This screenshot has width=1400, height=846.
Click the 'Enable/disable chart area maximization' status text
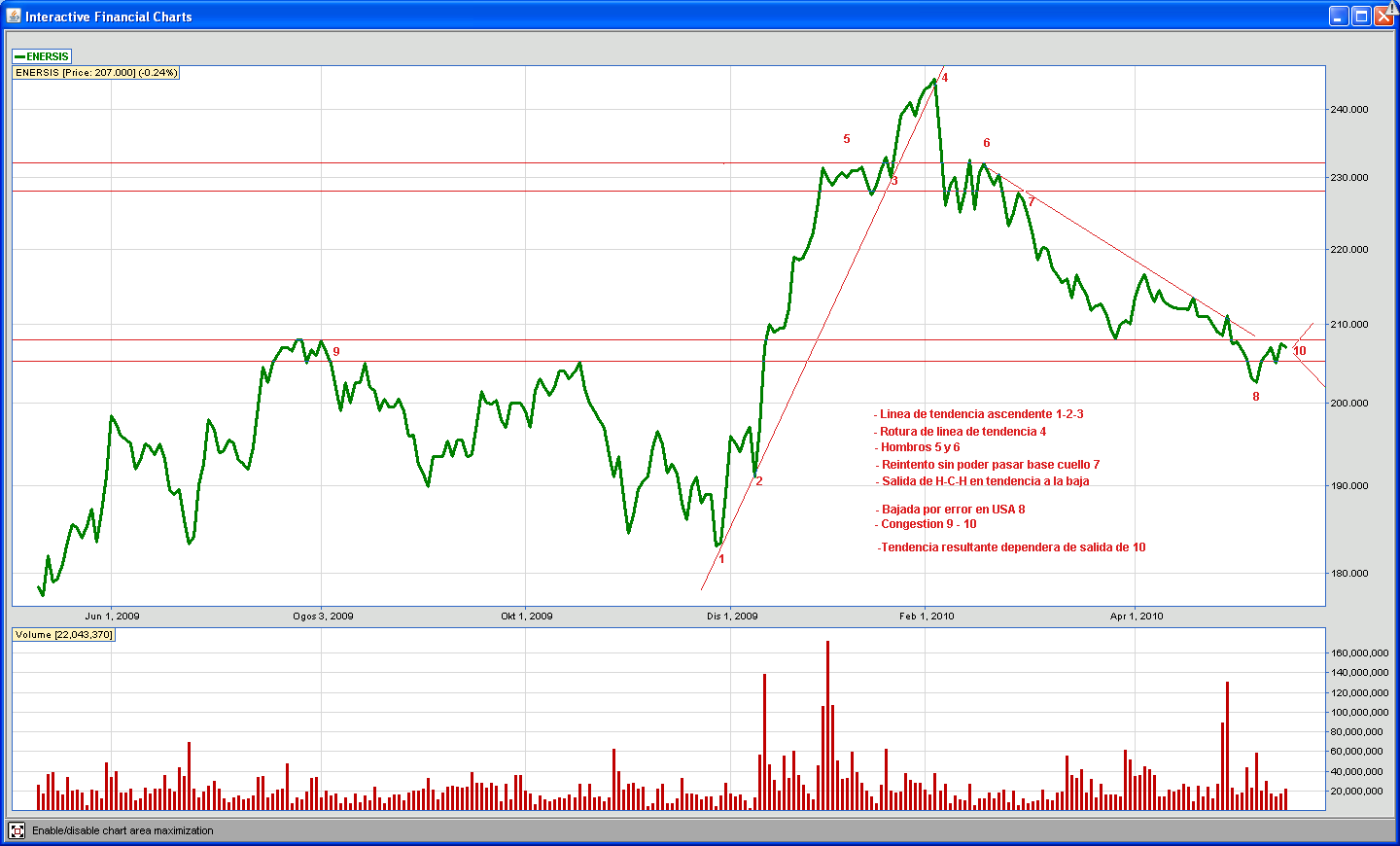(x=122, y=830)
